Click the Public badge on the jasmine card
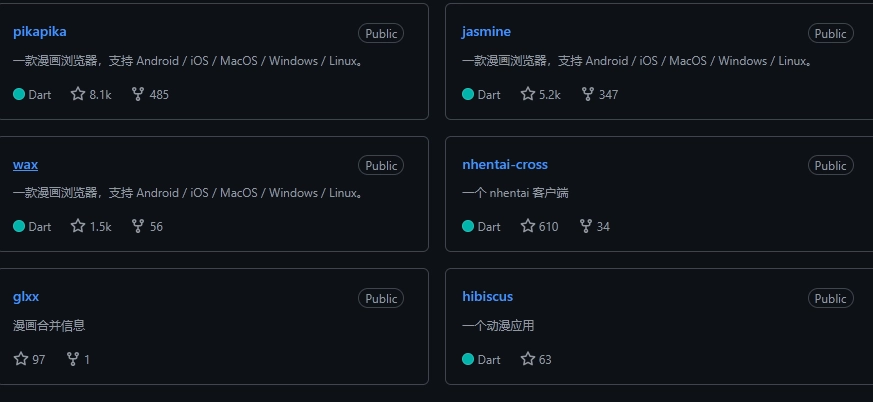The width and height of the screenshot is (873, 402). click(x=830, y=33)
